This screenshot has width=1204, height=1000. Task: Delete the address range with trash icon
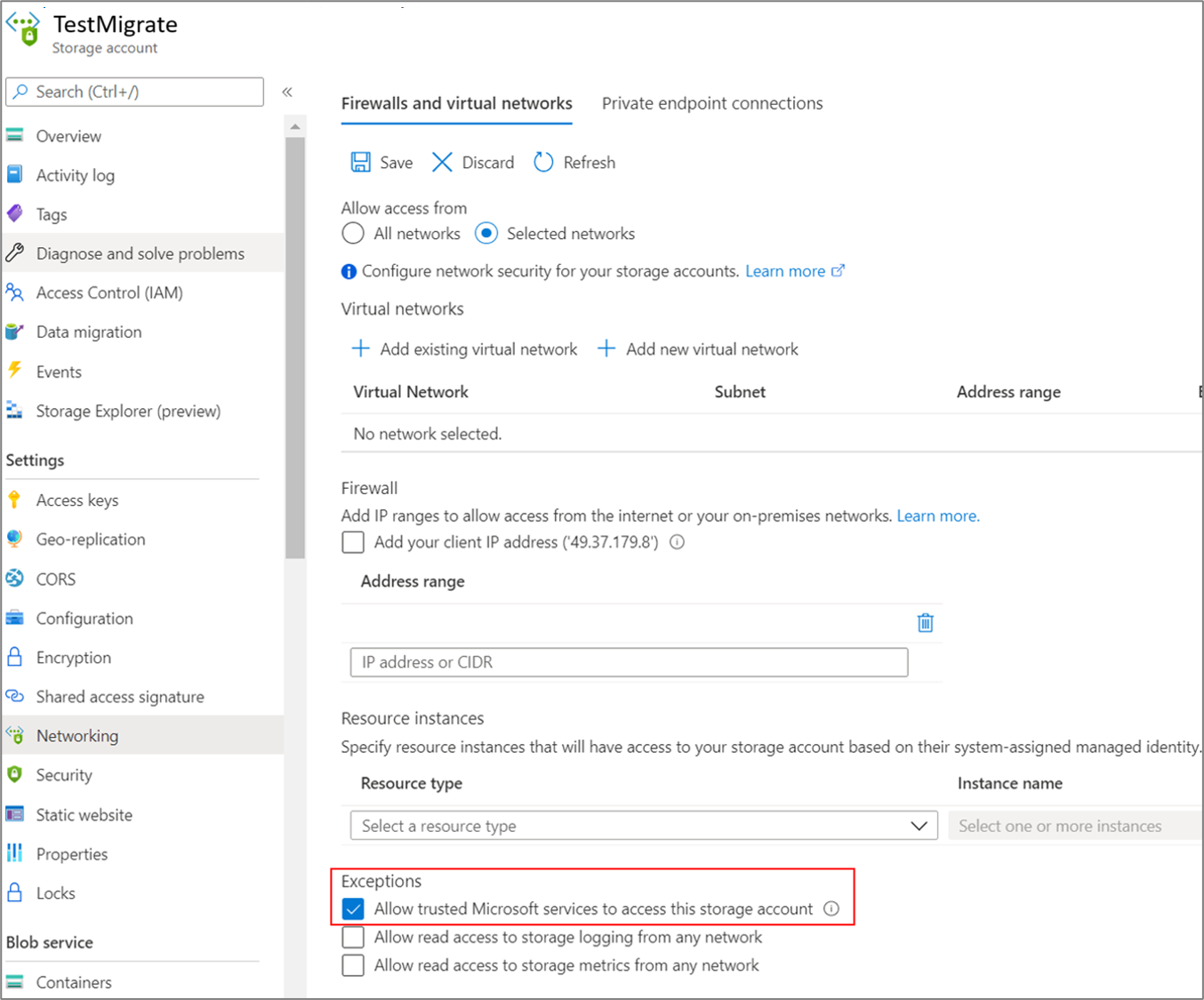926,622
